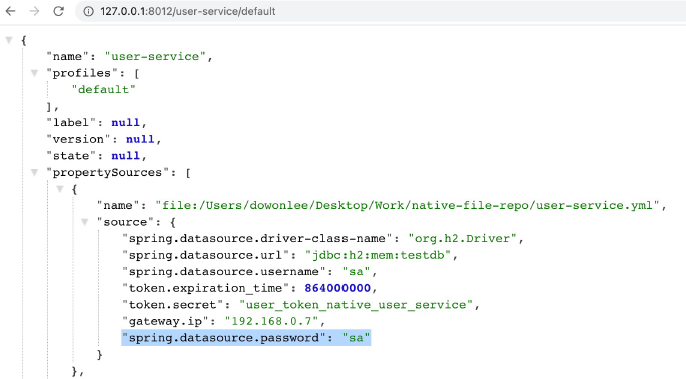The width and height of the screenshot is (686, 379).
Task: Collapse the "source" object
Action: 85,222
